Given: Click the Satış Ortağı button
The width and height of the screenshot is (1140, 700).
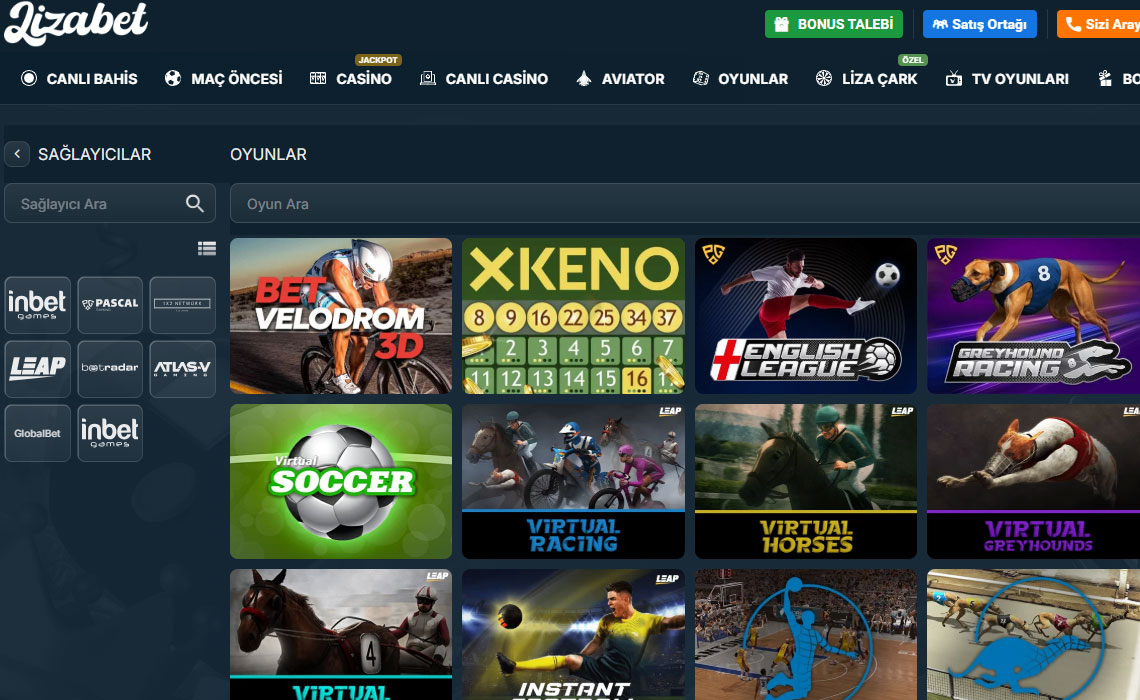Looking at the screenshot, I should coord(979,24).
